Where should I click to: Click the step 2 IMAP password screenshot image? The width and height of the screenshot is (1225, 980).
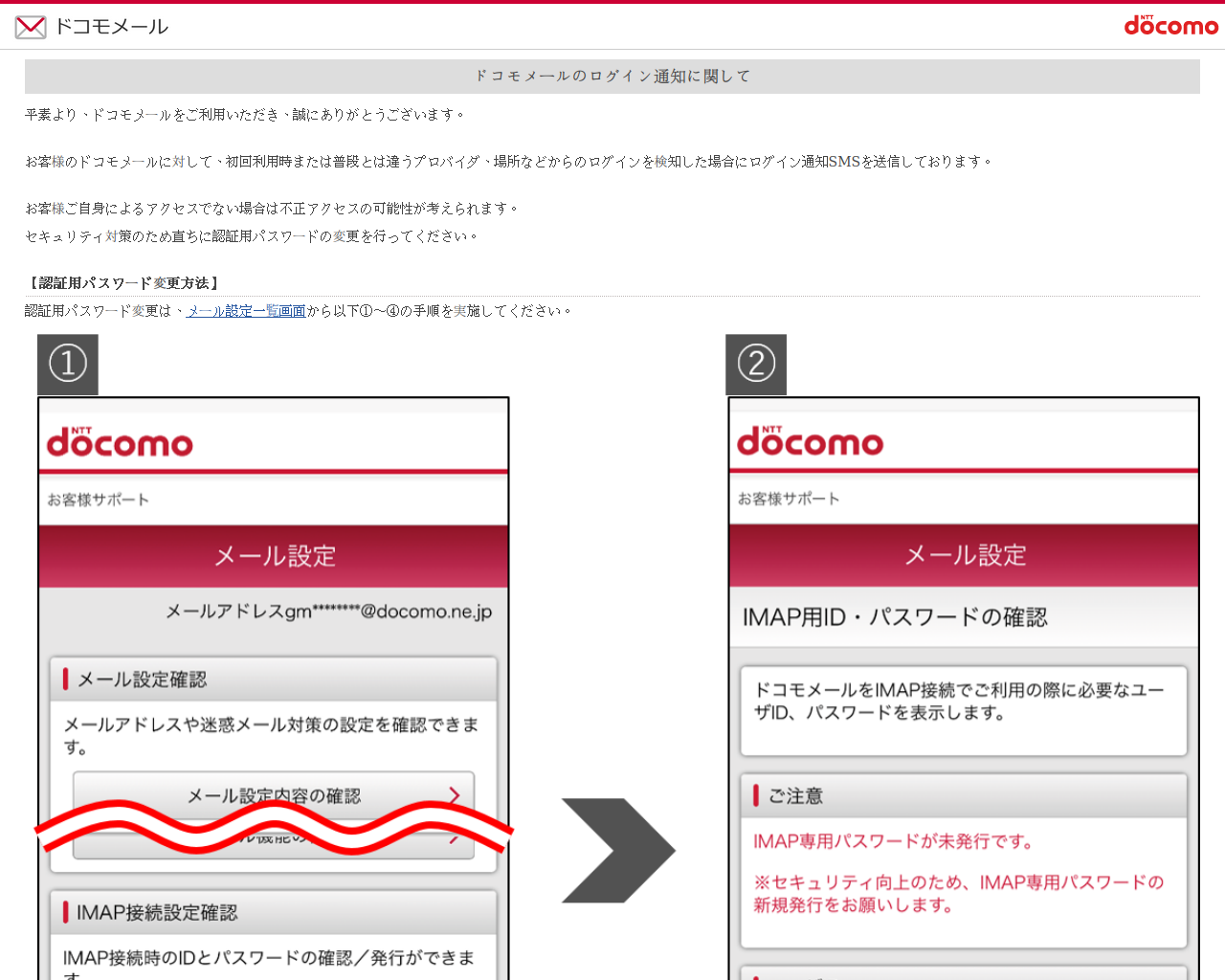pos(963,657)
